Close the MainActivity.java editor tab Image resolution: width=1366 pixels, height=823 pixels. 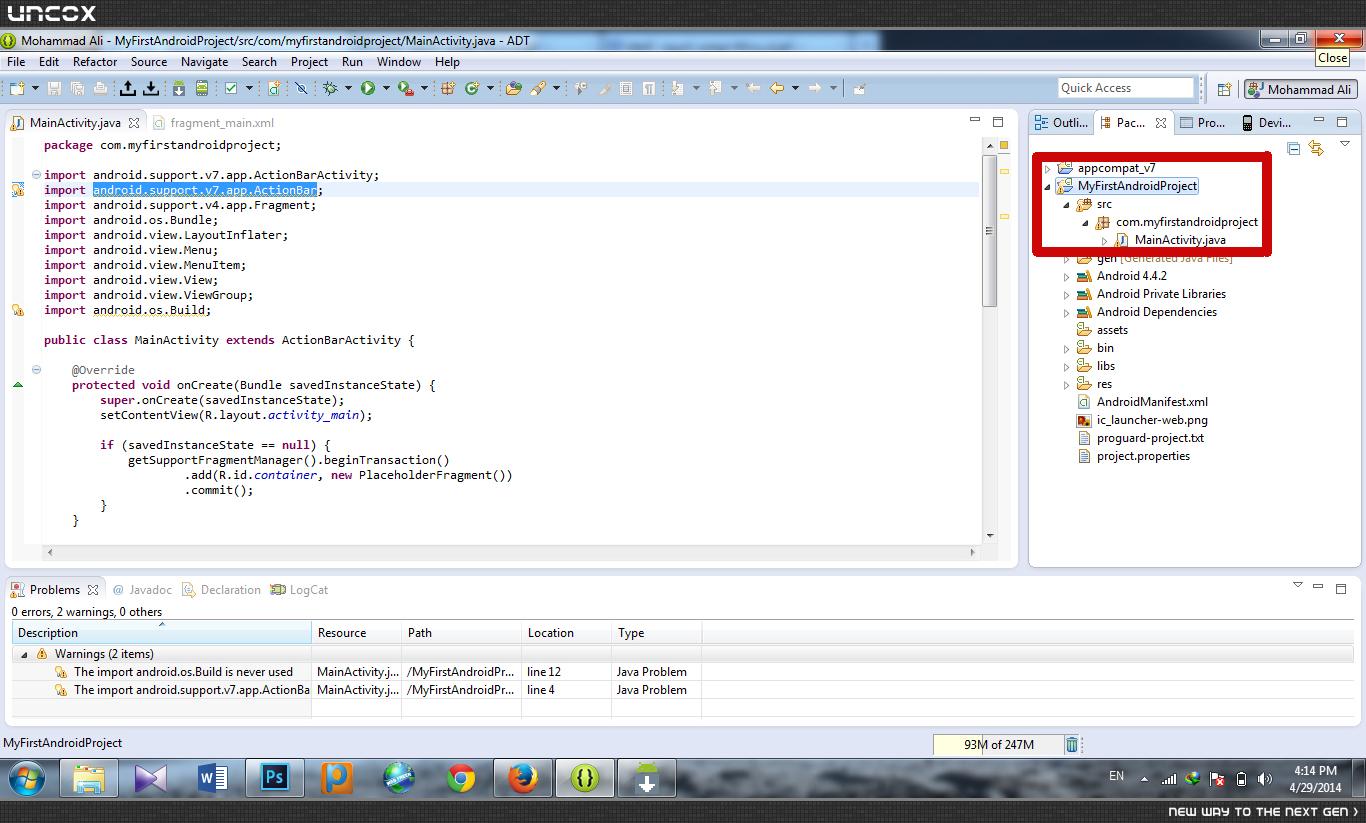134,123
